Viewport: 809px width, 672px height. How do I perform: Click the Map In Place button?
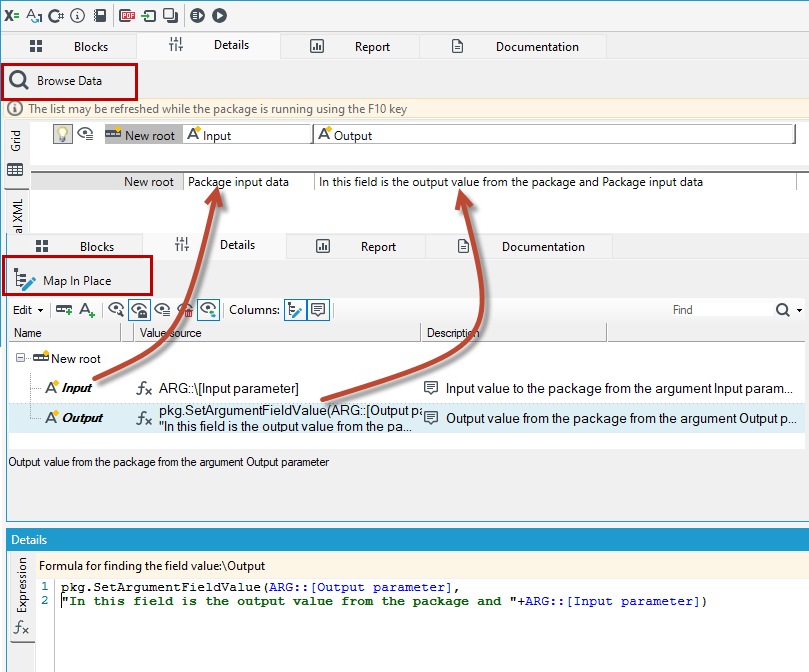[x=77, y=281]
